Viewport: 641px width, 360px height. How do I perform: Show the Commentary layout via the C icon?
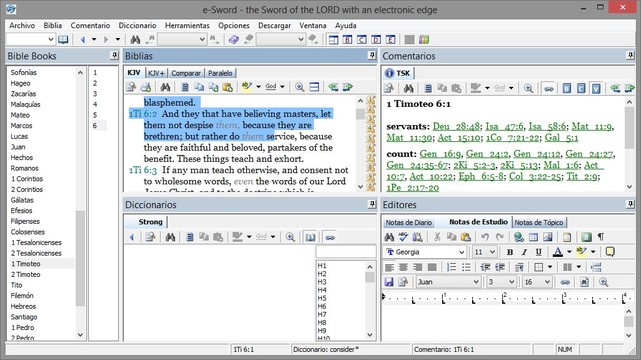(x=362, y=40)
